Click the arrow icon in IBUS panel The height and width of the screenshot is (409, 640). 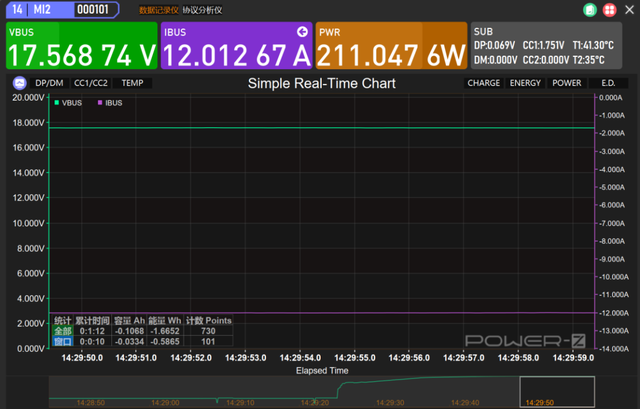tap(302, 32)
